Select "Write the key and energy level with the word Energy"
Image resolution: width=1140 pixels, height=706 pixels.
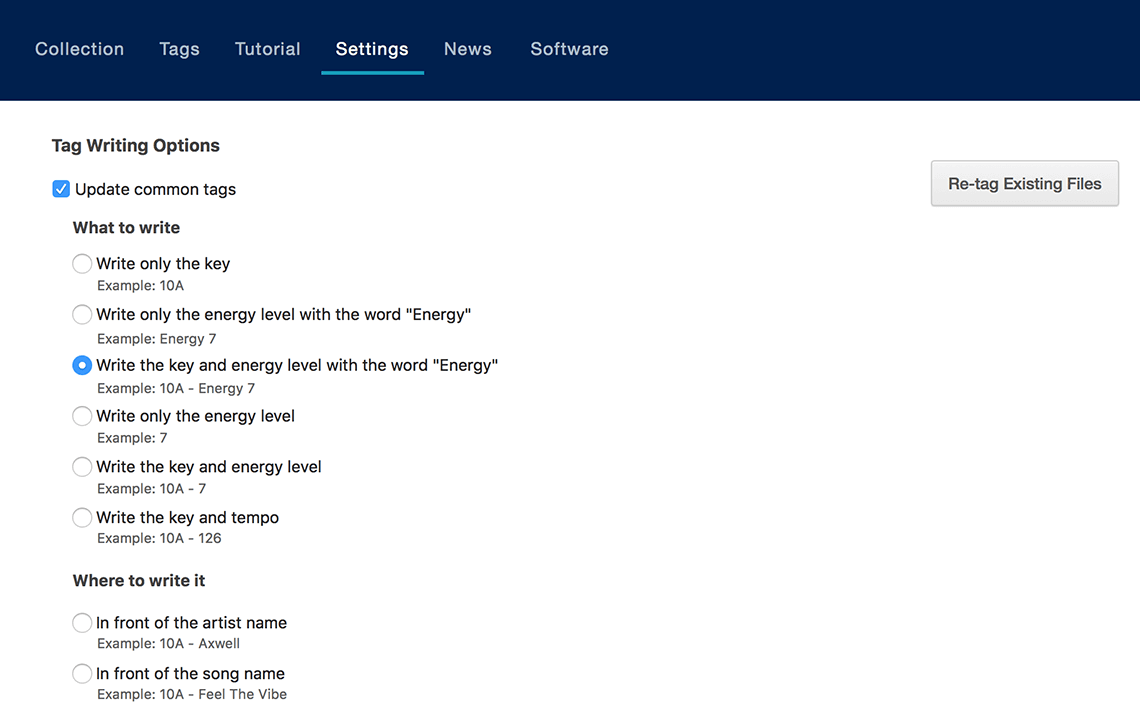coord(82,365)
